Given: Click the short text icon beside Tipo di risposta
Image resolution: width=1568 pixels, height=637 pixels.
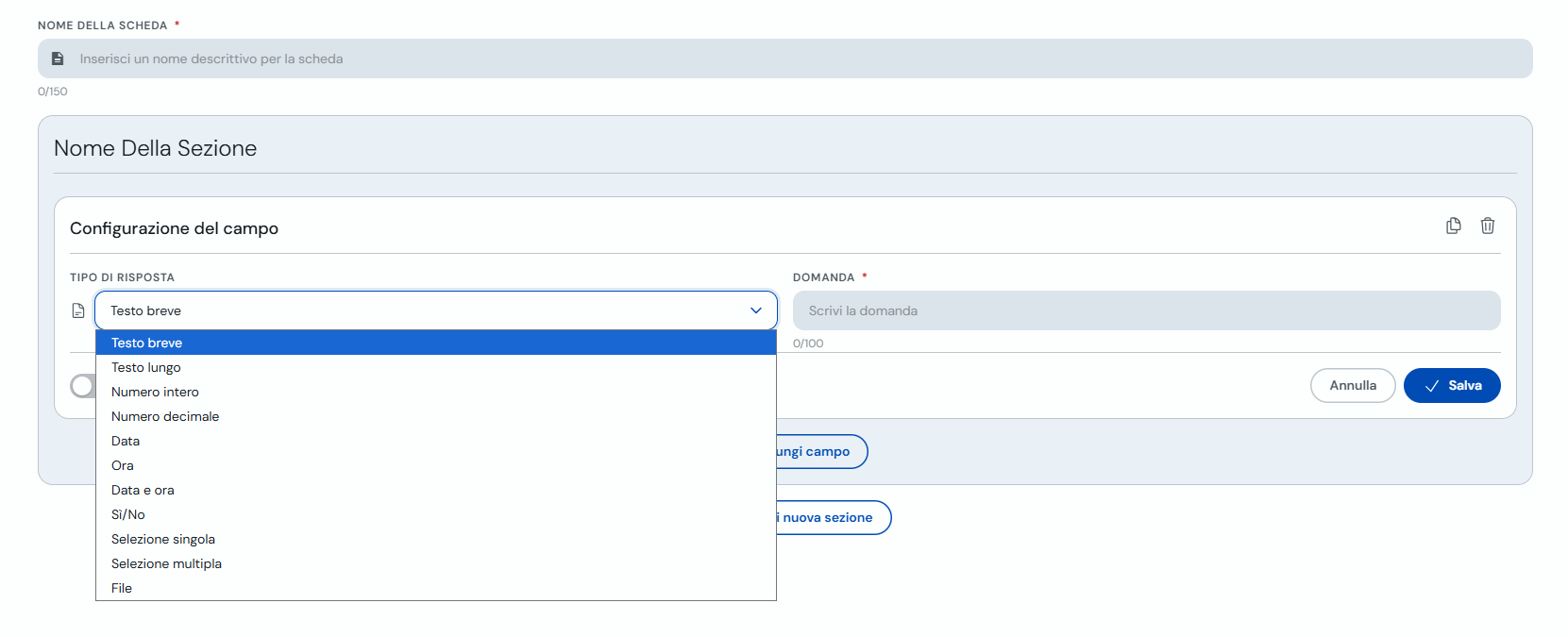Looking at the screenshot, I should 78,310.
